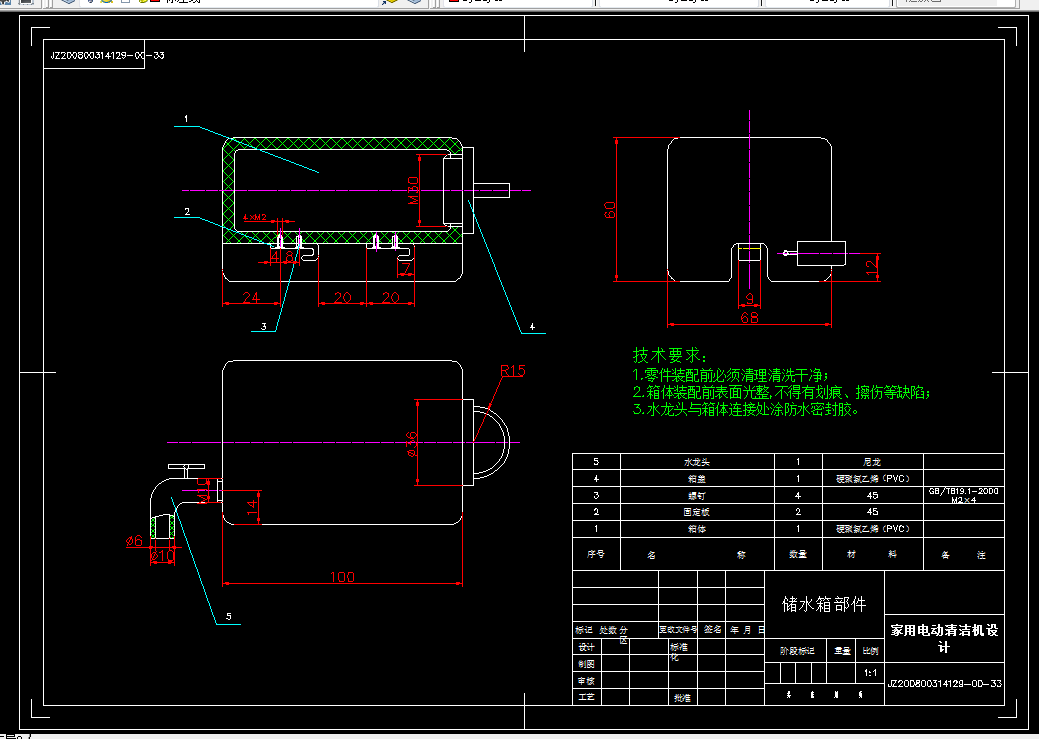Click the 更改文件号 header cell
The width and height of the screenshot is (1039, 739).
point(678,630)
